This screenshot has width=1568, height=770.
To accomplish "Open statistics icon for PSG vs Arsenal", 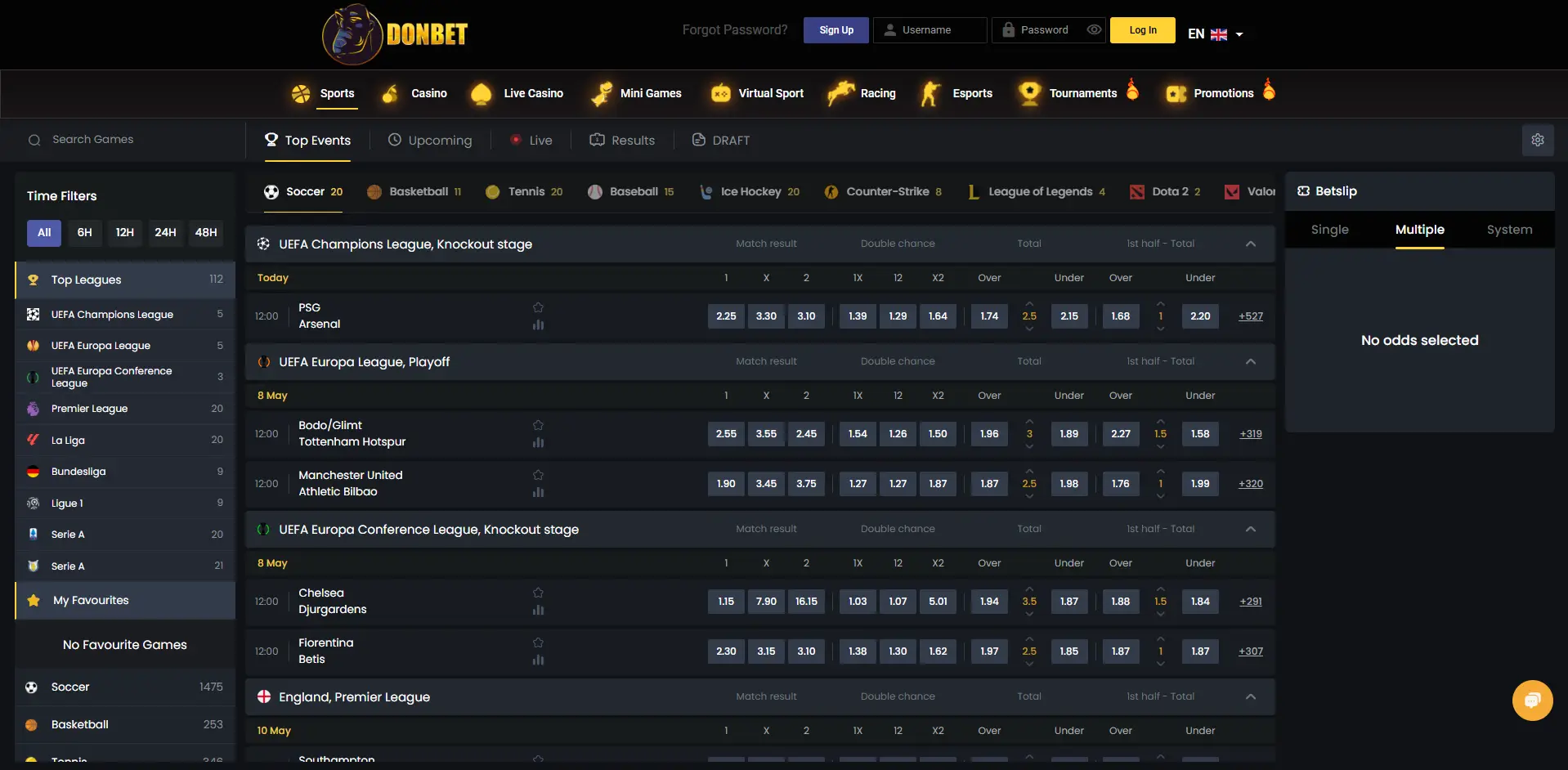I will click(x=538, y=325).
